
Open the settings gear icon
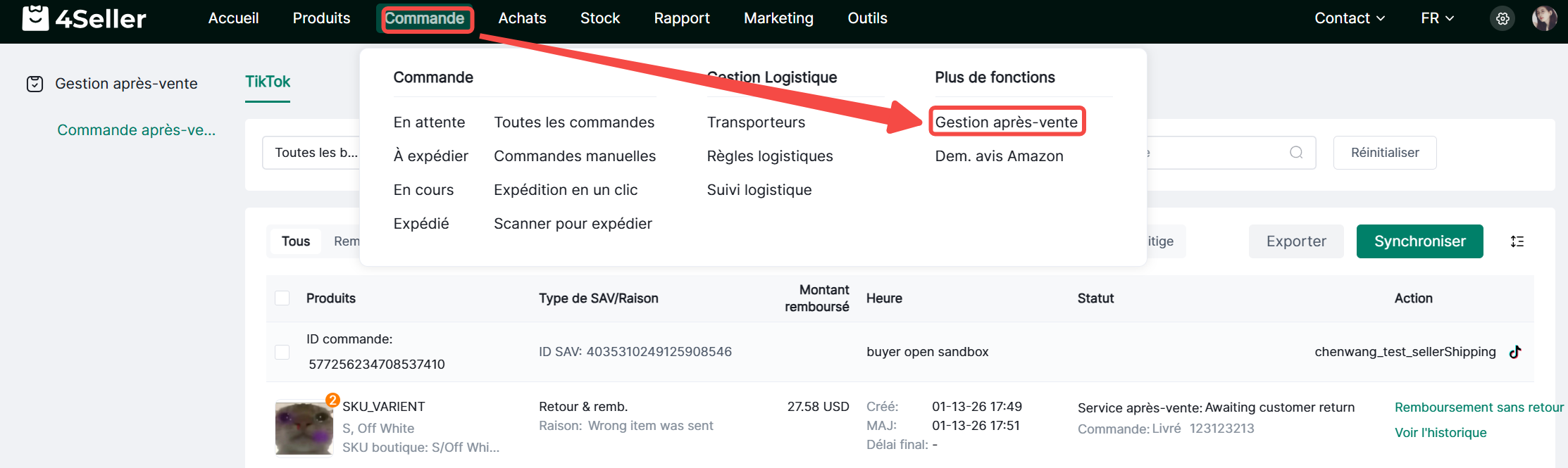1502,19
